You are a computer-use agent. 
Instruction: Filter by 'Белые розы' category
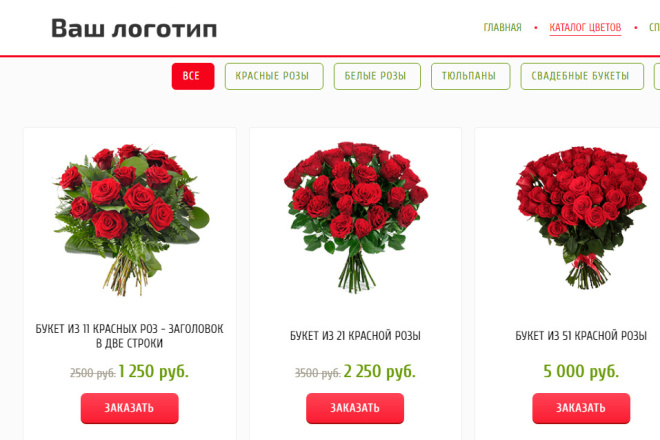tap(377, 76)
